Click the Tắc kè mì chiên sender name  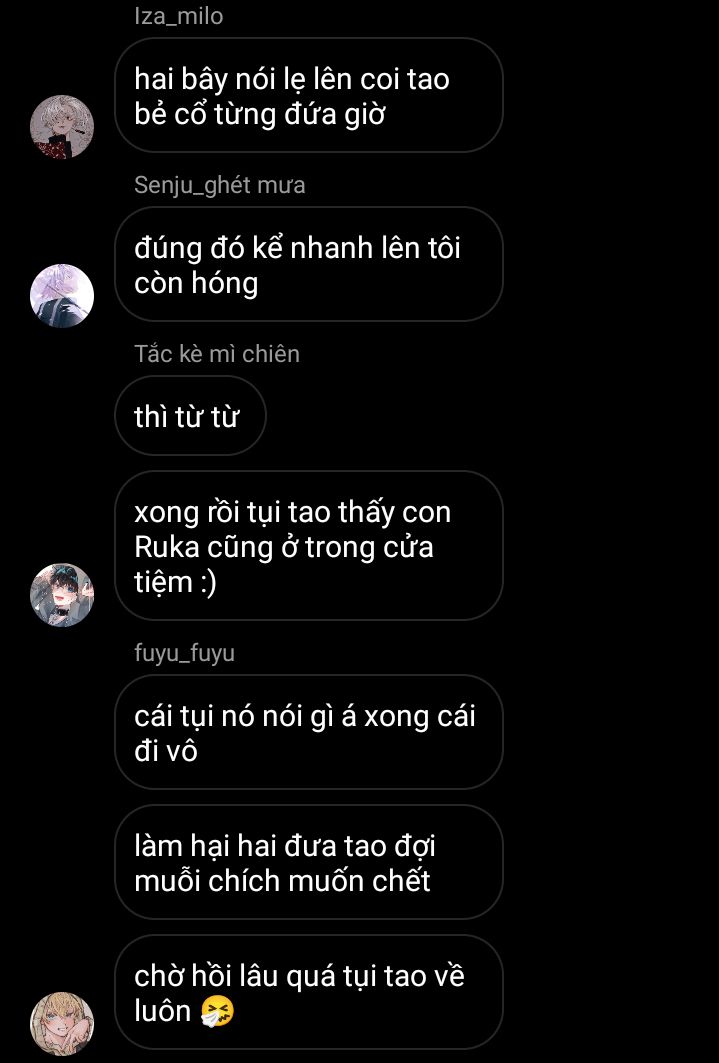(217, 354)
